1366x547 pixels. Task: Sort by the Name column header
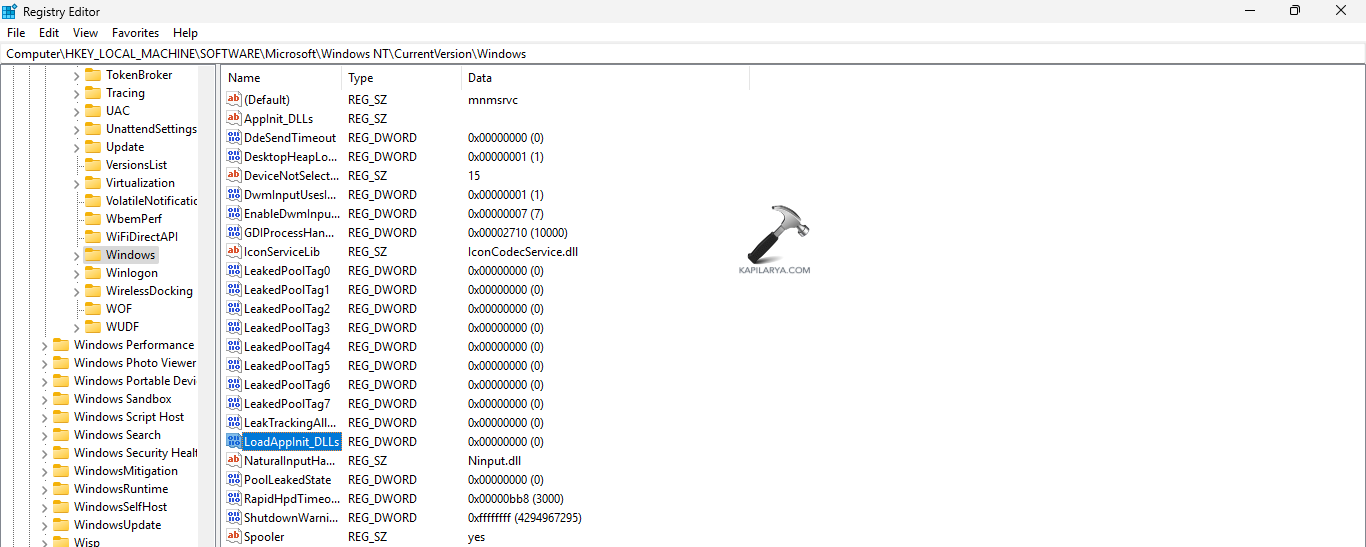(282, 78)
